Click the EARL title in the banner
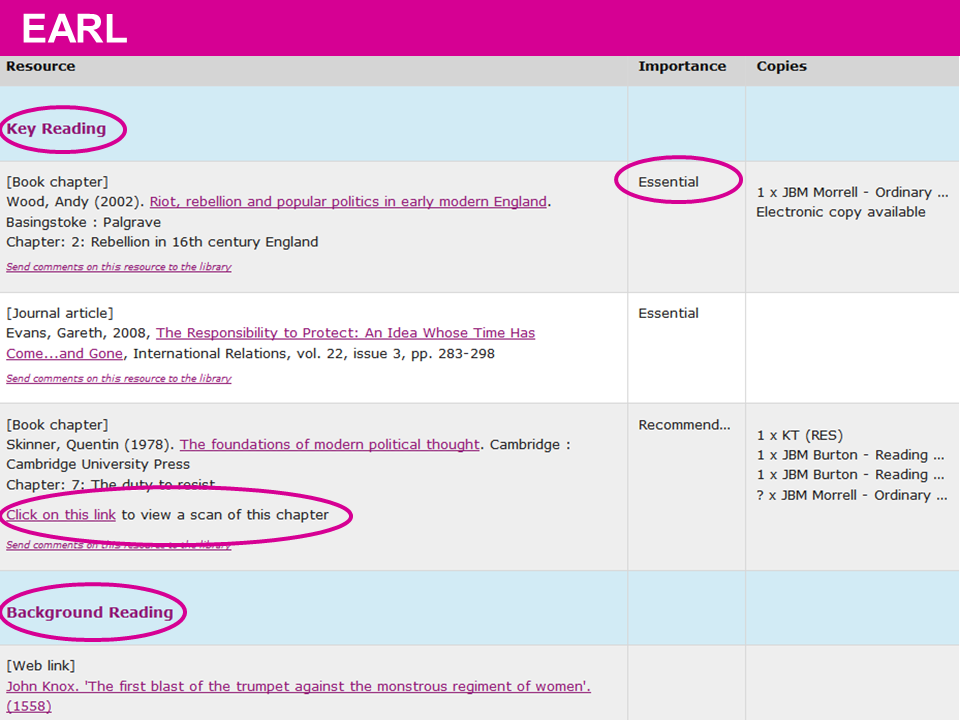960x720 pixels. [74, 29]
